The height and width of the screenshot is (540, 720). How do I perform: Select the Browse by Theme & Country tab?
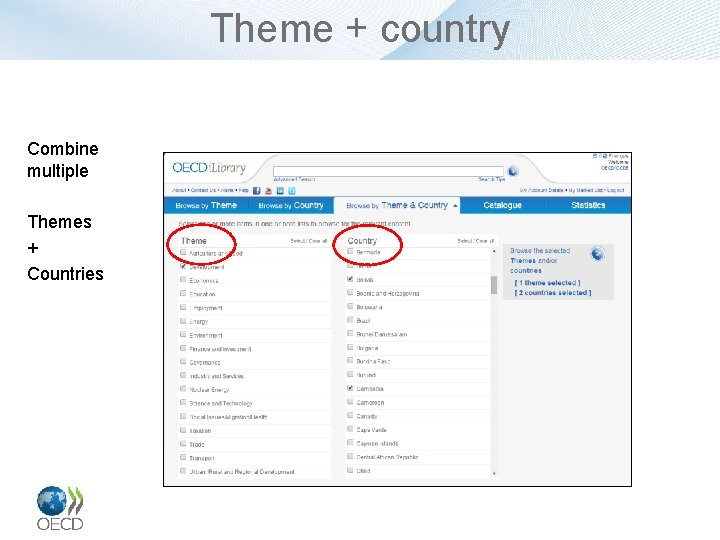pos(397,205)
